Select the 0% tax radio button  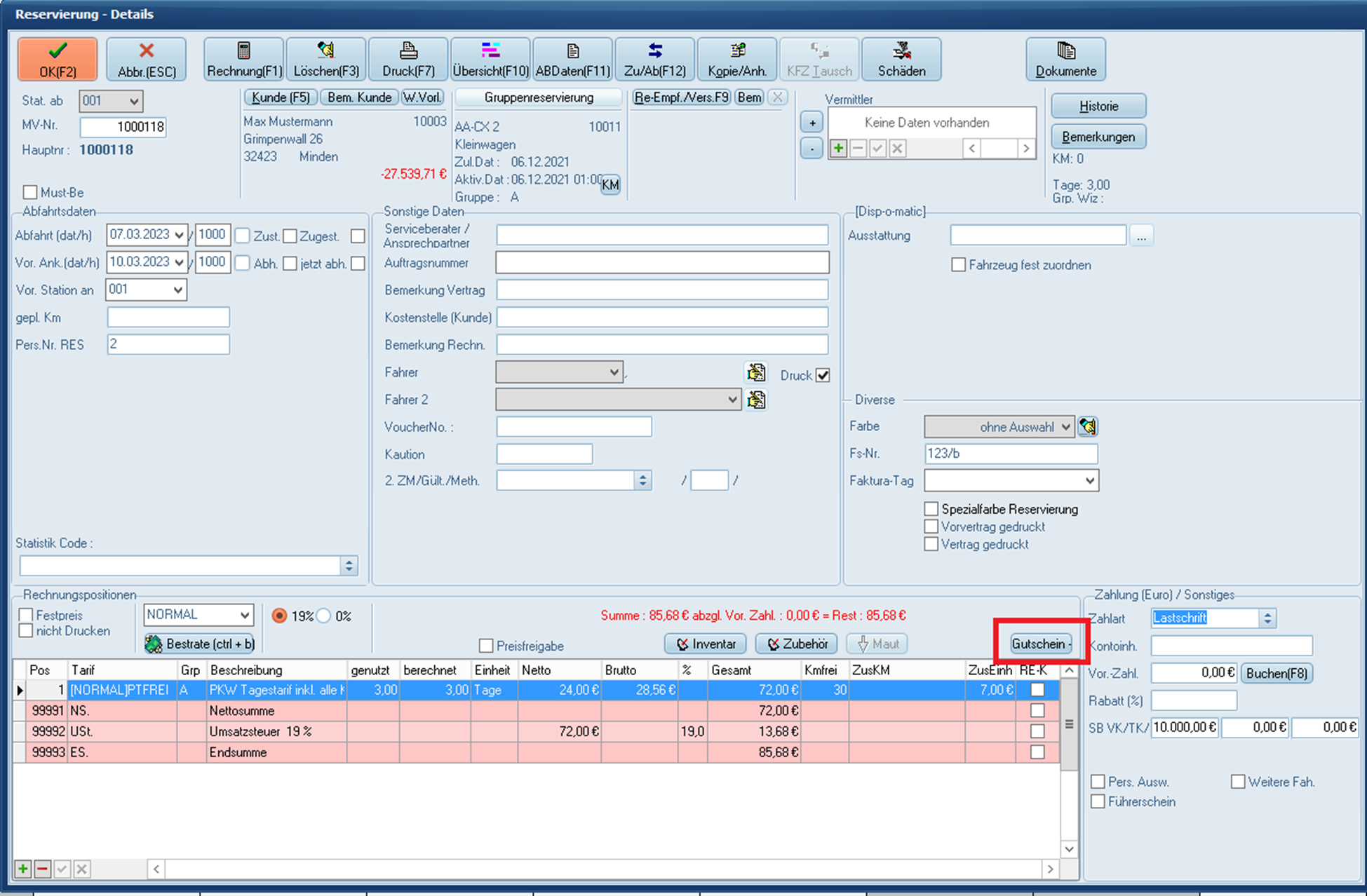[324, 616]
